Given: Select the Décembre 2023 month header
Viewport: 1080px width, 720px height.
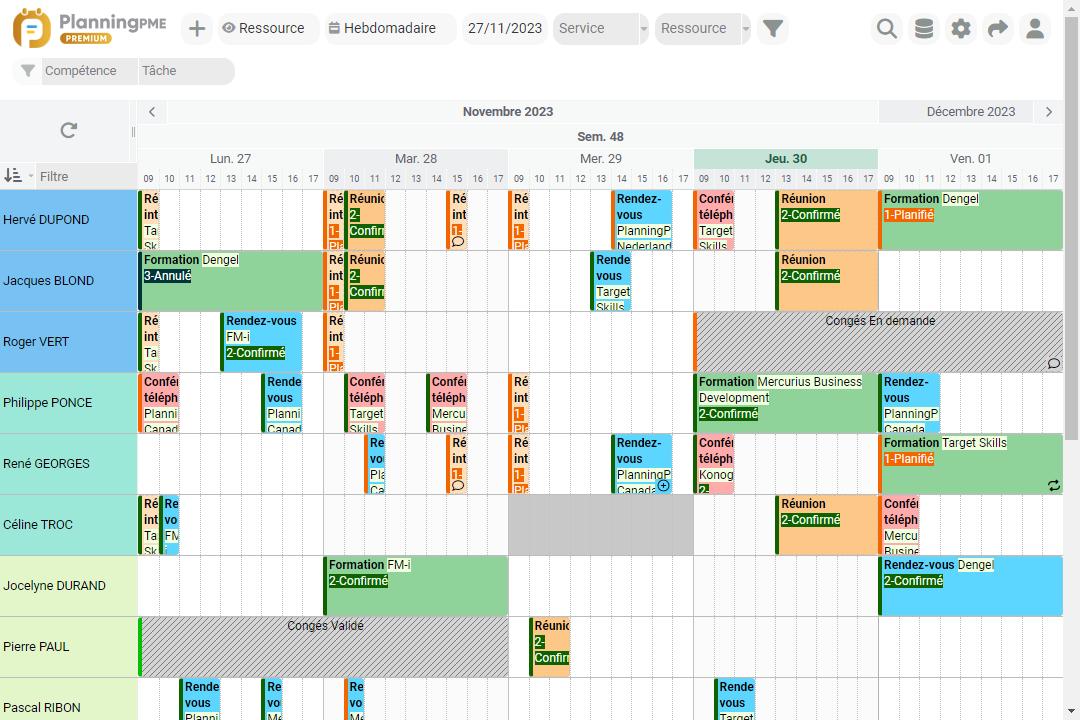Looking at the screenshot, I should [971, 112].
